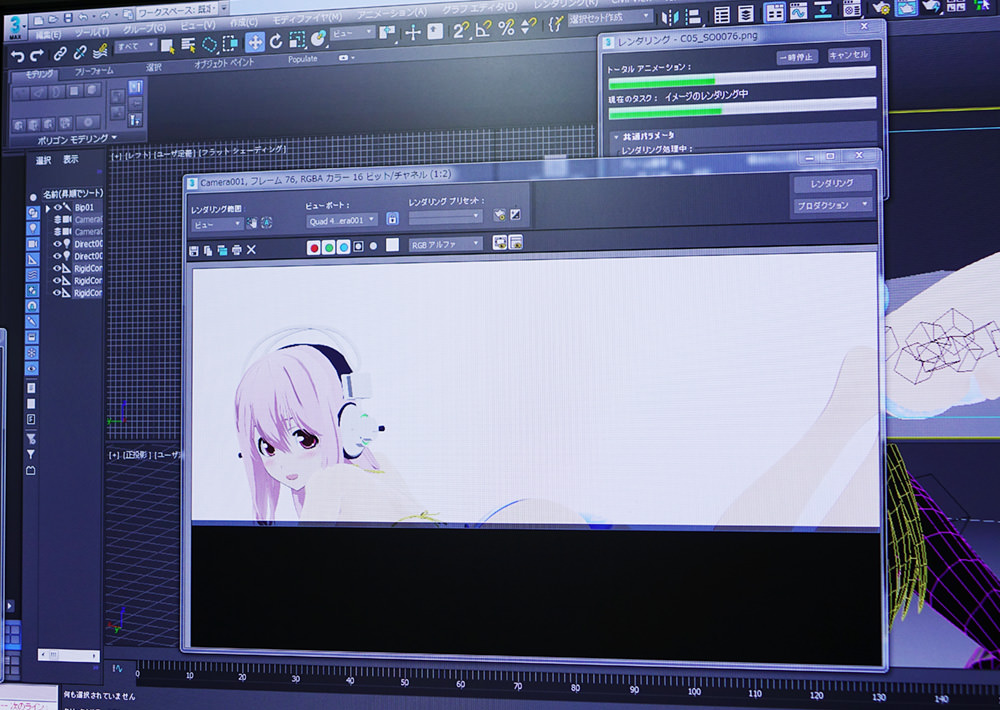The image size is (1000, 710).
Task: Open Render Setup teapot icon
Action: point(882,9)
